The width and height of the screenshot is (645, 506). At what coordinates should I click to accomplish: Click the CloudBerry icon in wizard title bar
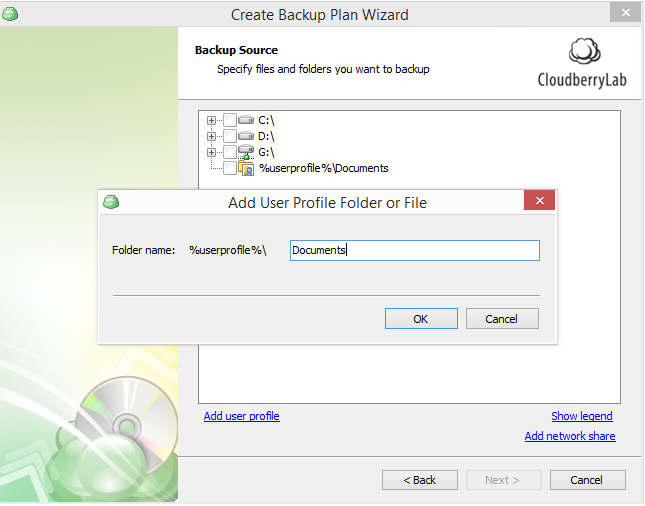(10, 14)
